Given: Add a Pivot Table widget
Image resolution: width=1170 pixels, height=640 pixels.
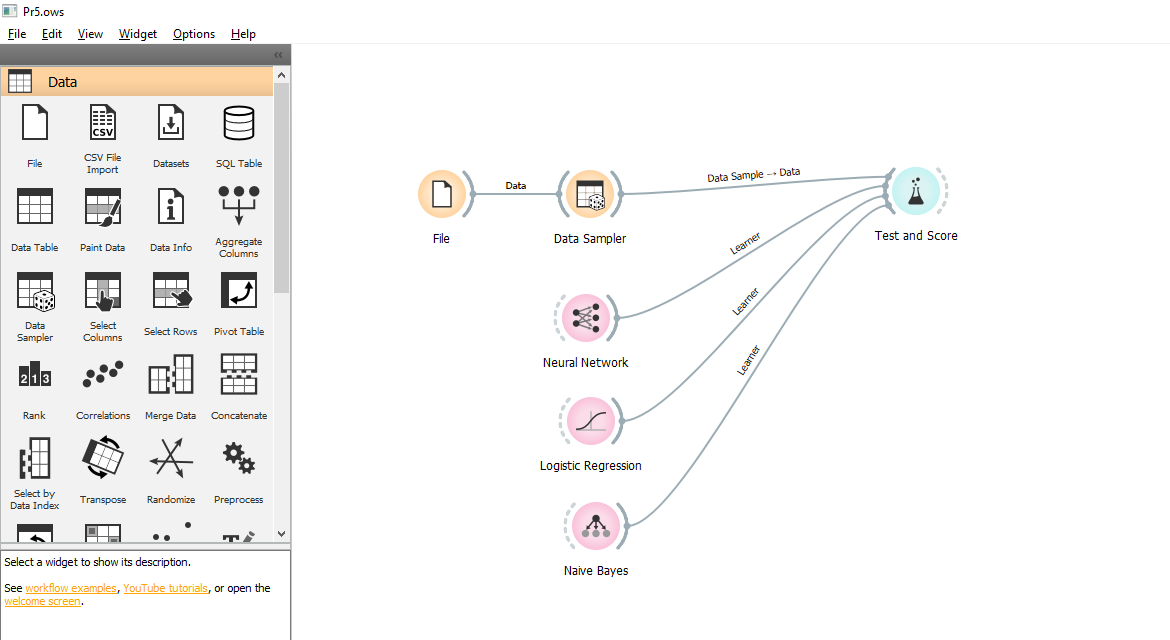Looking at the screenshot, I should [238, 290].
